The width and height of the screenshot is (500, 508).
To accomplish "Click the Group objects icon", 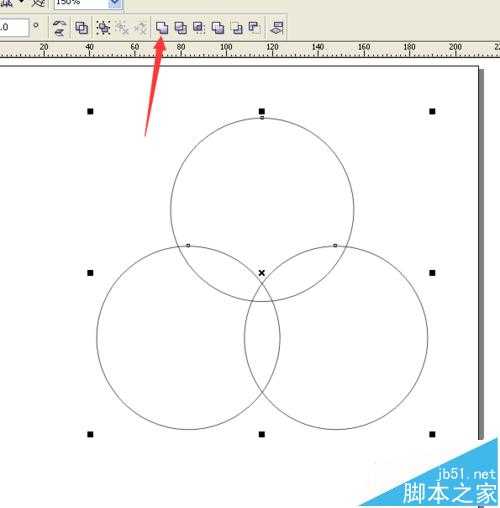I will [104, 28].
